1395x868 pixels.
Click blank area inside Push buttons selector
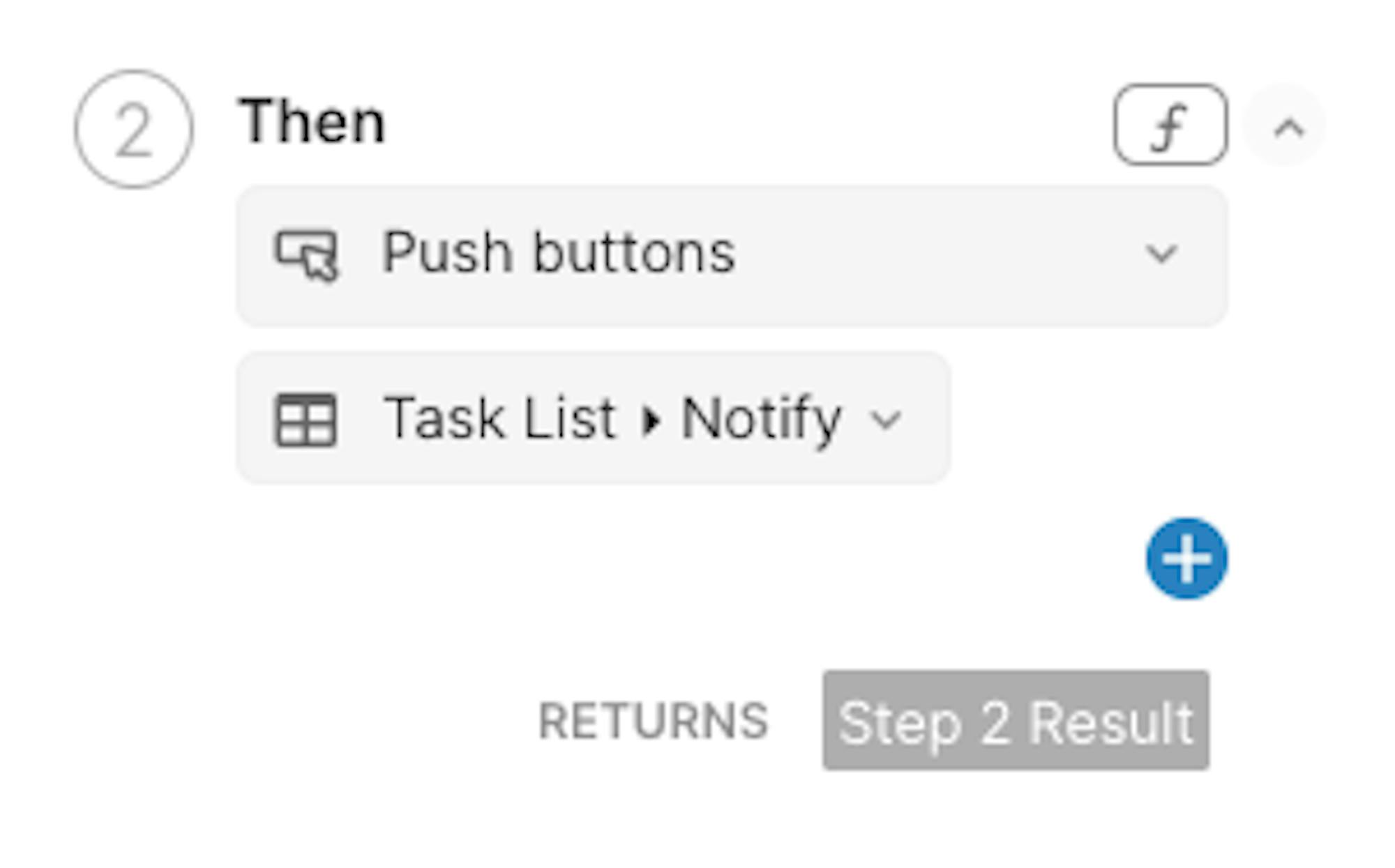[x=935, y=255]
